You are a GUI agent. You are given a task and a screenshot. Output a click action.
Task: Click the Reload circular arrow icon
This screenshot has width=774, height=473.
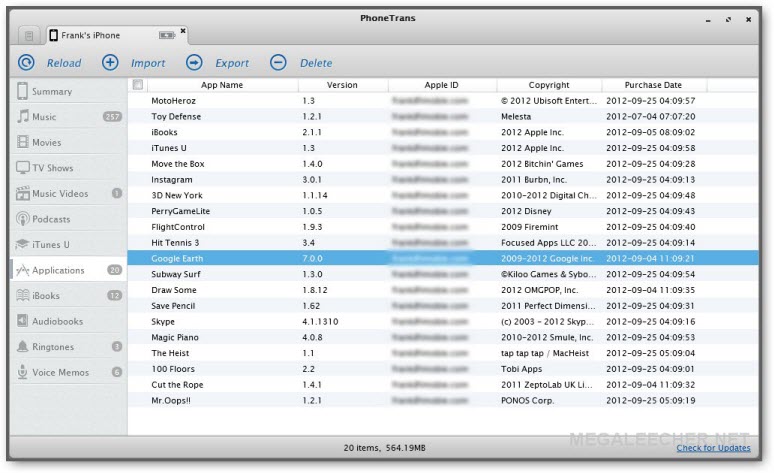point(26,63)
